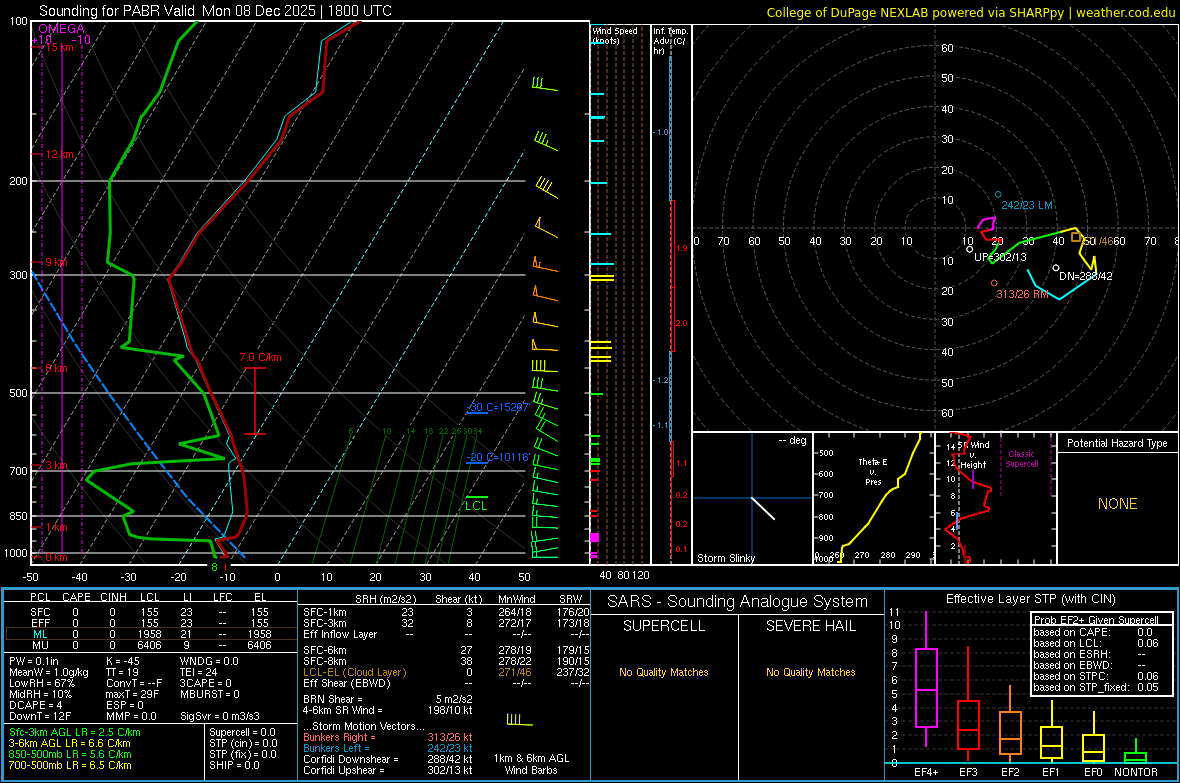Select the 9 km height marker
1180x783 pixels.
point(56,262)
